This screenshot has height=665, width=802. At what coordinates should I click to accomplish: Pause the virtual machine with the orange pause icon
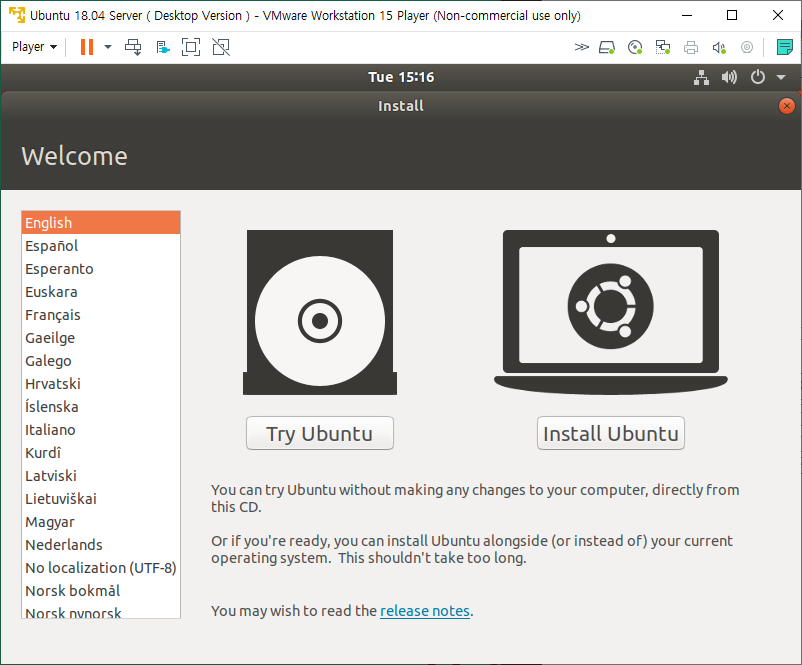click(x=87, y=47)
